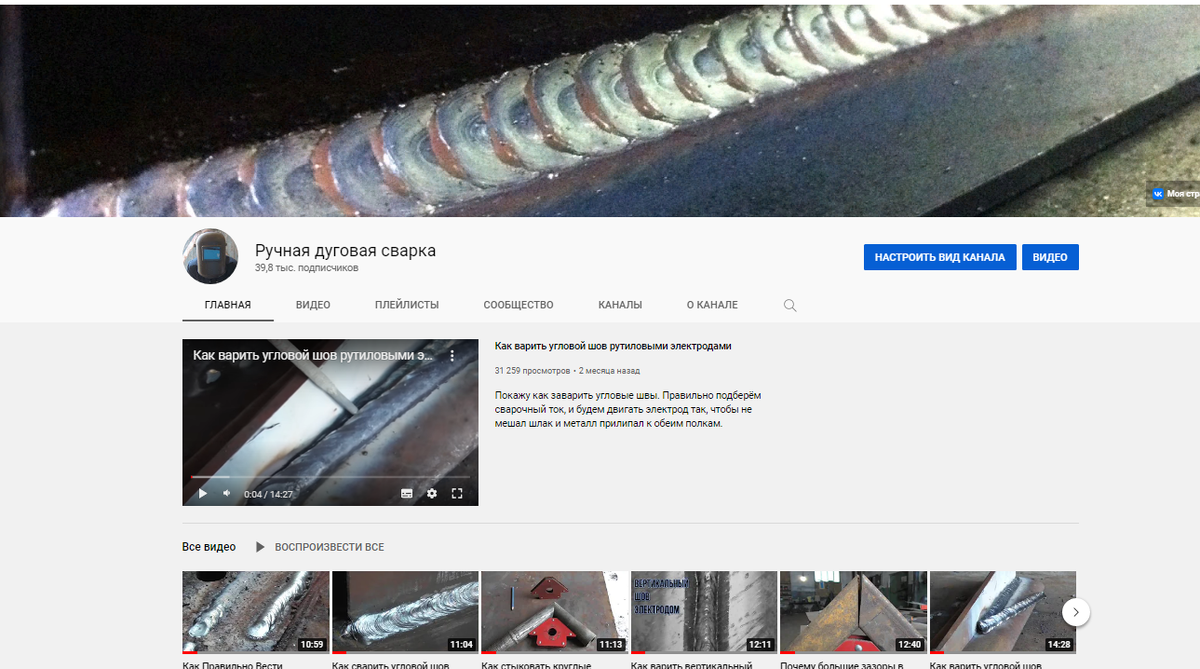Open the 14:28 video thumbnail
1200x669 pixels.
click(1003, 612)
